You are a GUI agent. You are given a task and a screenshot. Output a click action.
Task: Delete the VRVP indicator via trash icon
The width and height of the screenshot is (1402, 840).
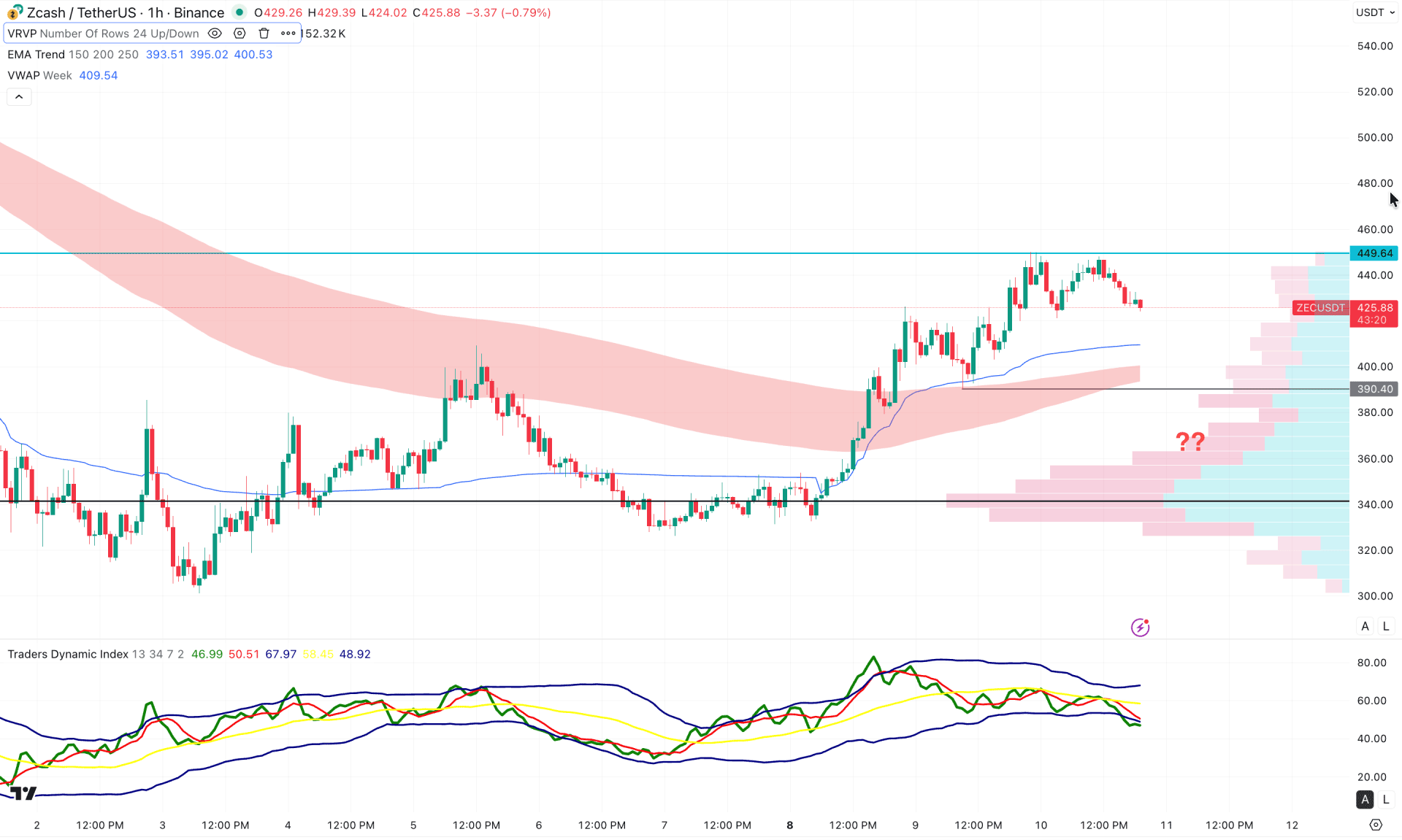coord(264,34)
